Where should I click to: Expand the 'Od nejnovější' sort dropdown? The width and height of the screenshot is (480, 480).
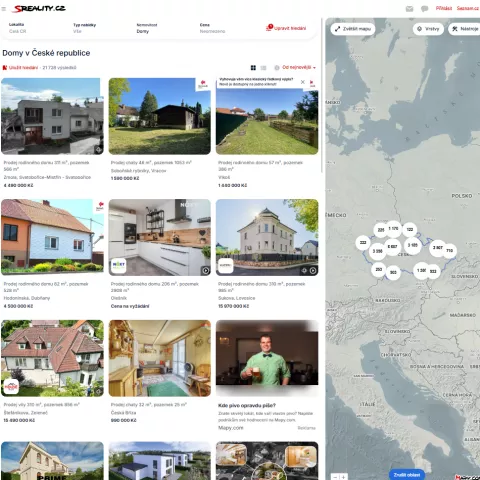pyautogui.click(x=298, y=67)
